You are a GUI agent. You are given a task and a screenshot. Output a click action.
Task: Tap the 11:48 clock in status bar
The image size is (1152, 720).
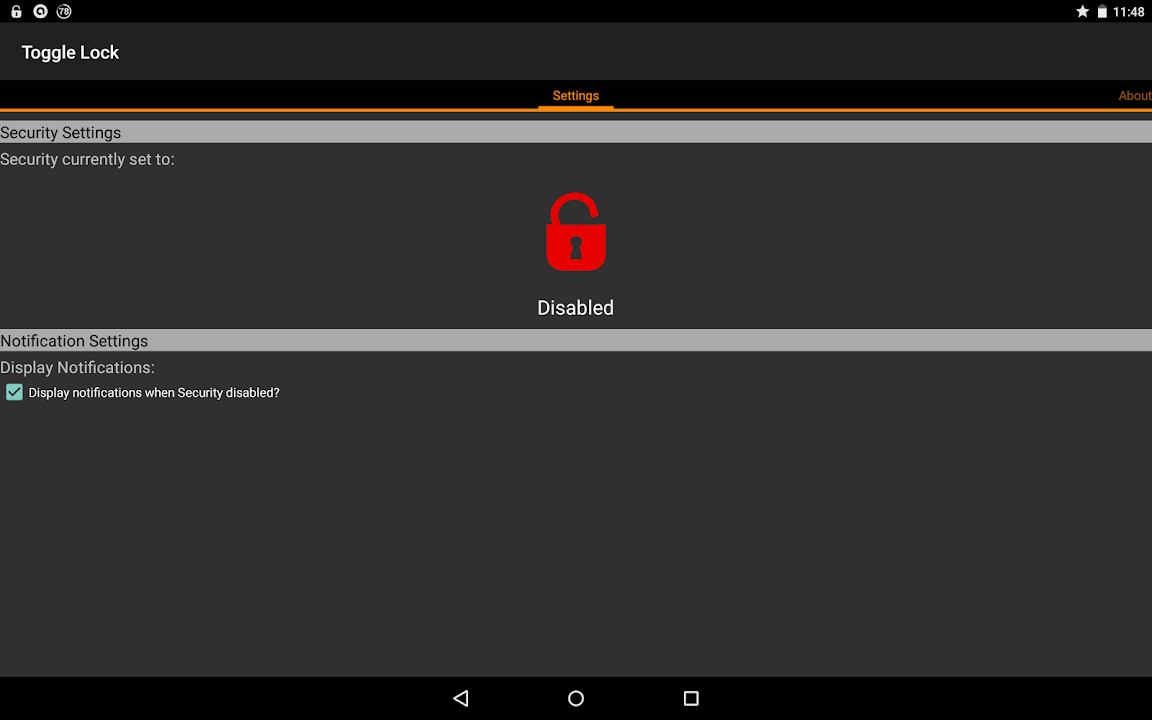pyautogui.click(x=1128, y=11)
